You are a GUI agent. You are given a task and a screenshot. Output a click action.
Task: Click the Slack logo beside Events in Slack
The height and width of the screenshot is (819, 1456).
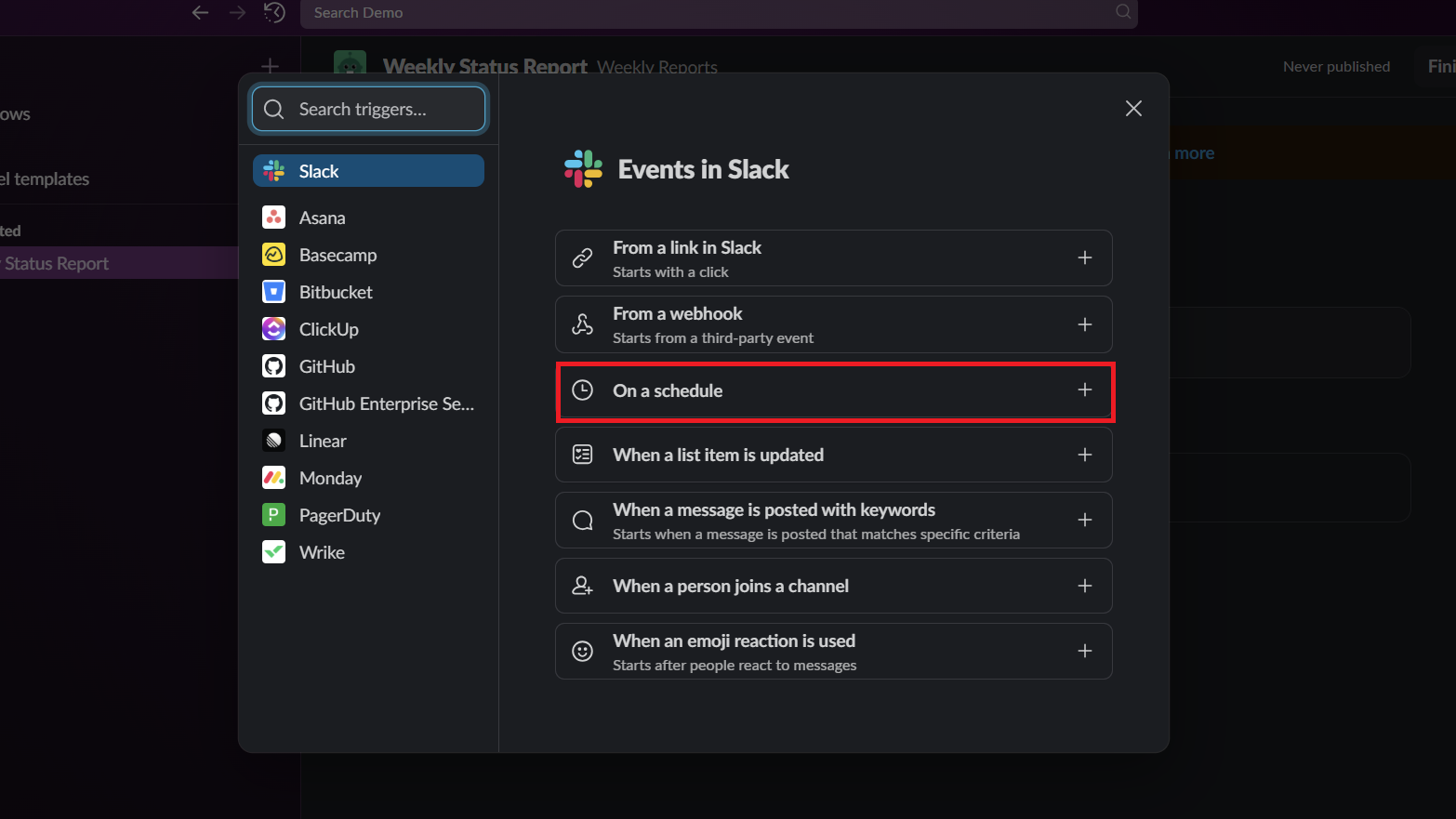click(583, 169)
